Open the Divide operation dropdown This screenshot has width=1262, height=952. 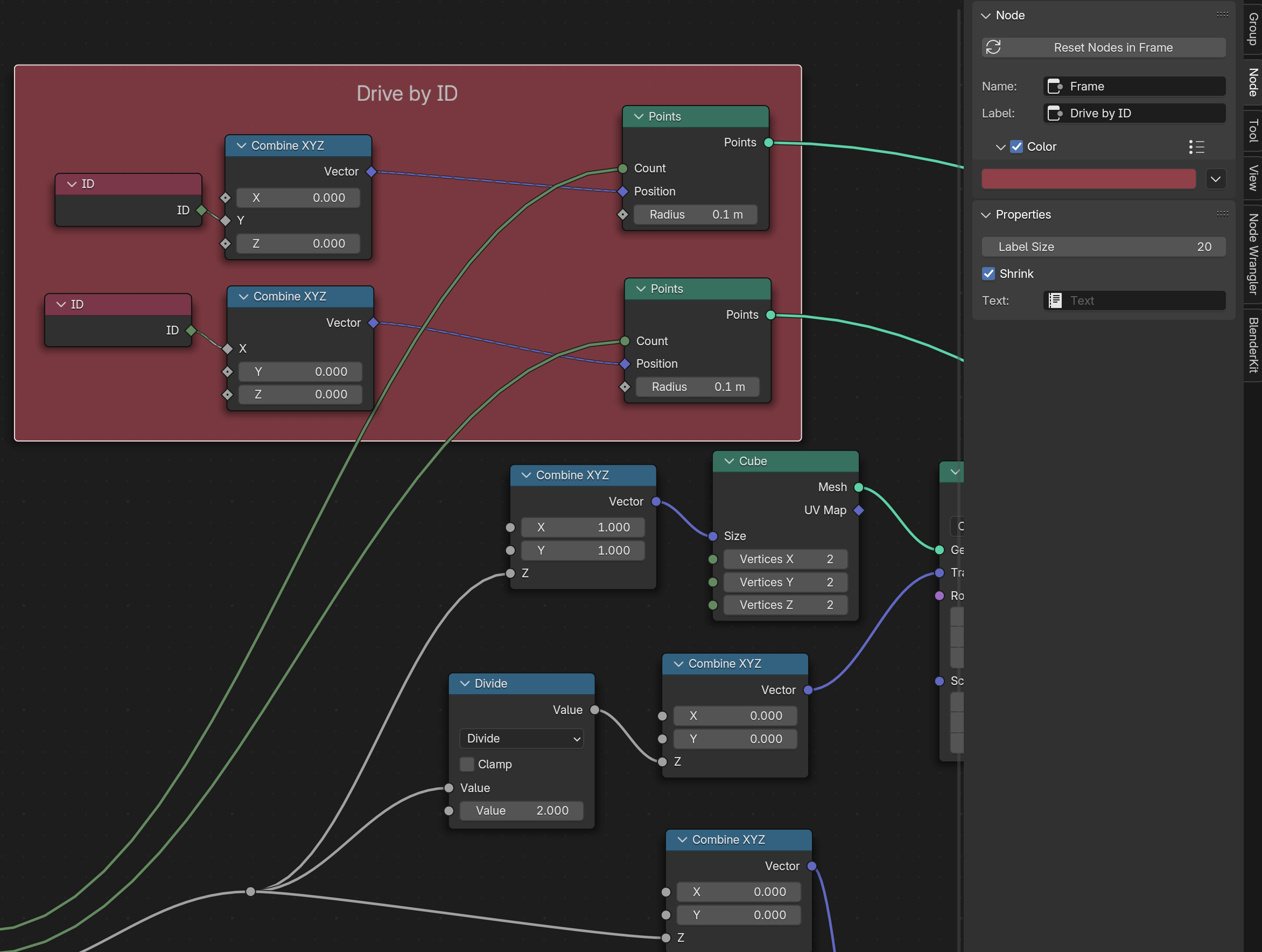click(x=522, y=739)
